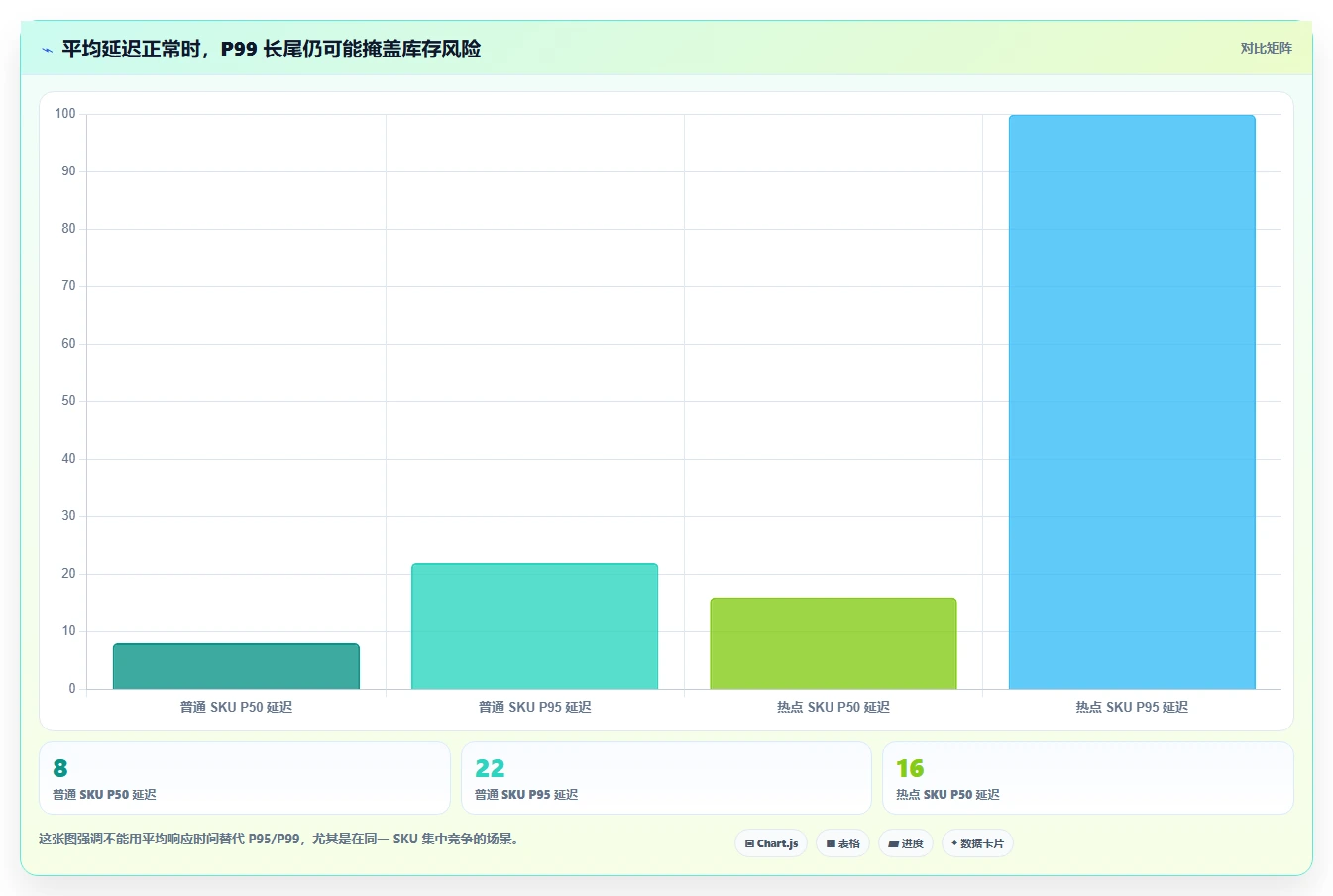Click the green 热点 SKU P50 延迟 bar
The width and height of the screenshot is (1333, 896).
pos(833,643)
